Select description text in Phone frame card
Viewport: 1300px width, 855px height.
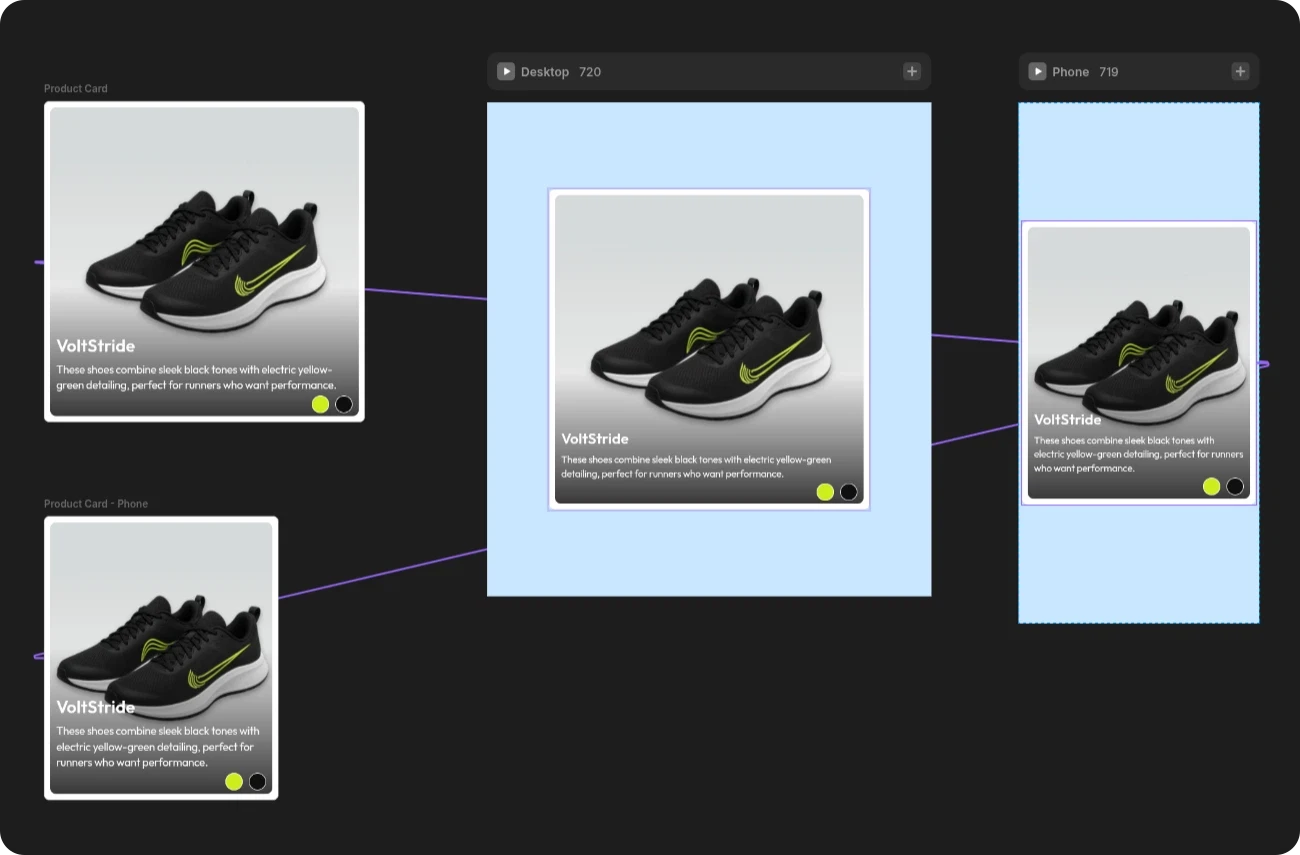tap(1138, 454)
